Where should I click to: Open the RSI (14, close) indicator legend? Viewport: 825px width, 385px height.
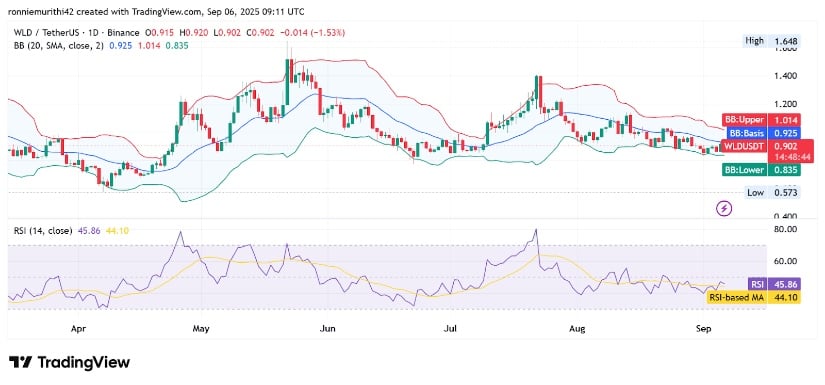[43, 230]
